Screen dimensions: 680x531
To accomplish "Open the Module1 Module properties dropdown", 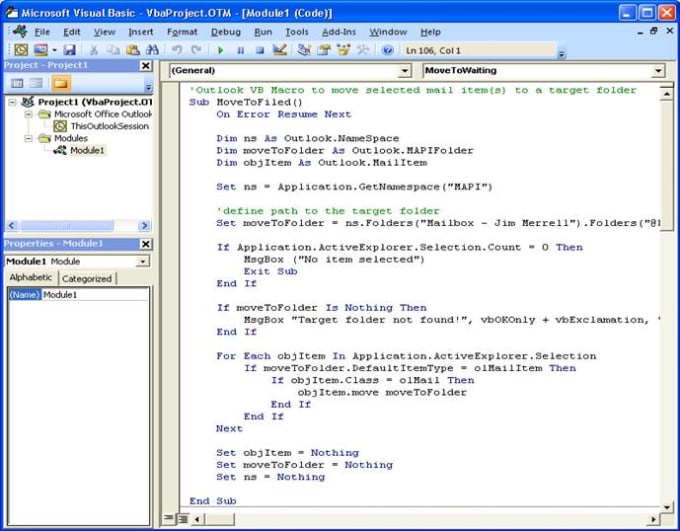I will 142,261.
